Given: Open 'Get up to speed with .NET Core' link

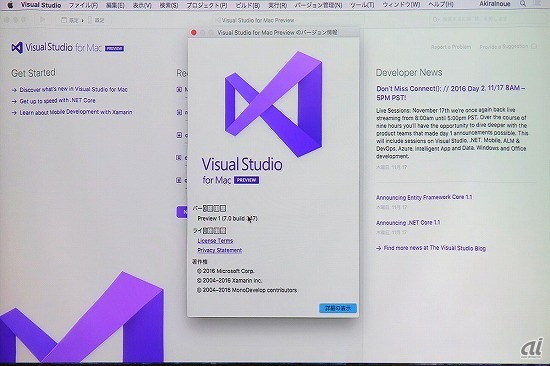Looking at the screenshot, I should tap(57, 101).
